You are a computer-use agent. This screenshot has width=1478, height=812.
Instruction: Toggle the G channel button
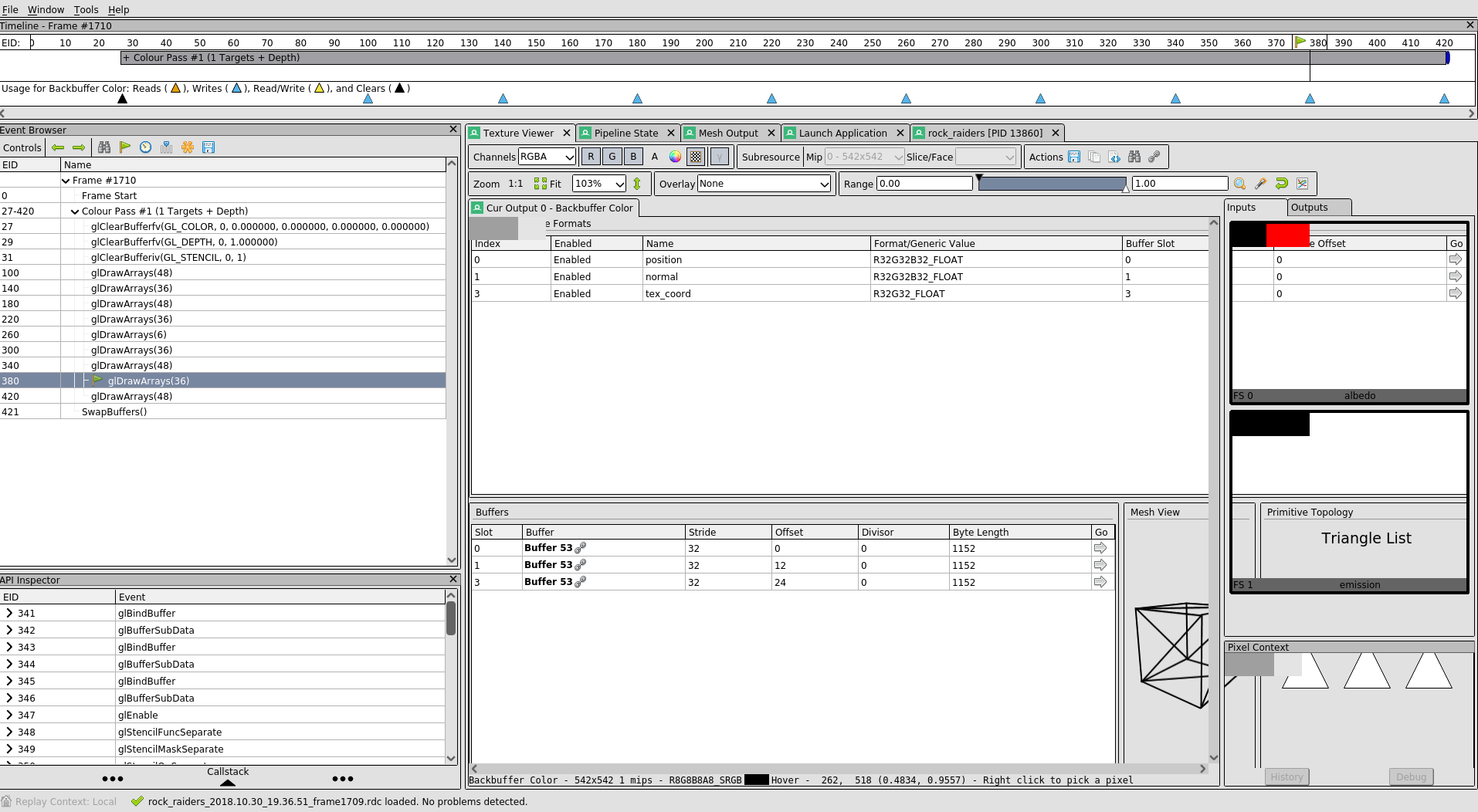pos(612,157)
